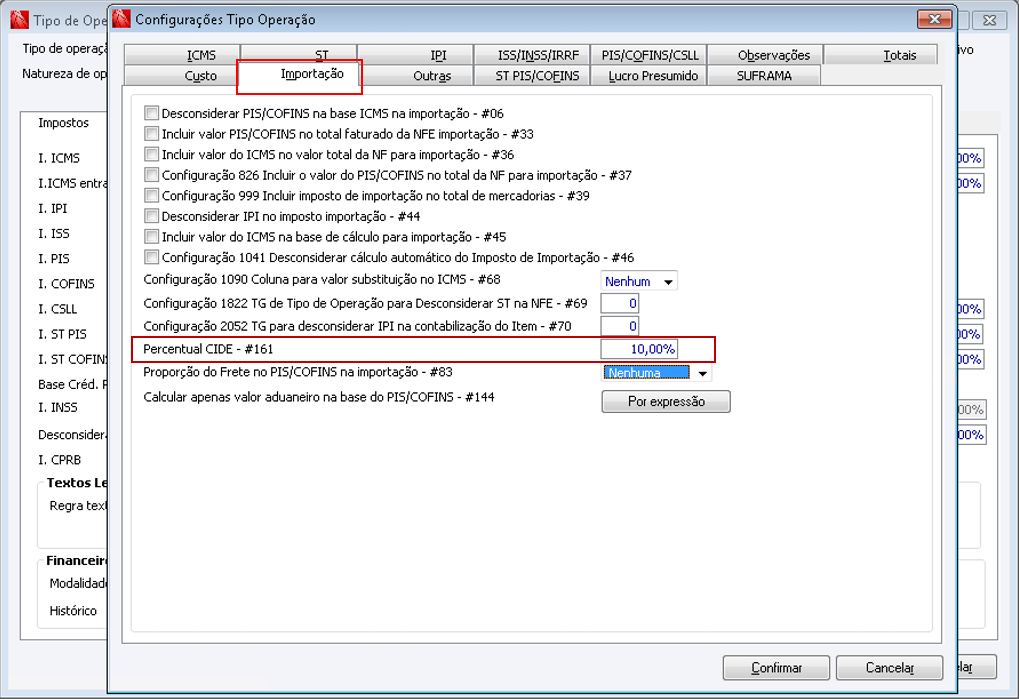Expand Proporção do Frete Nenhuma dropdown

[656, 373]
